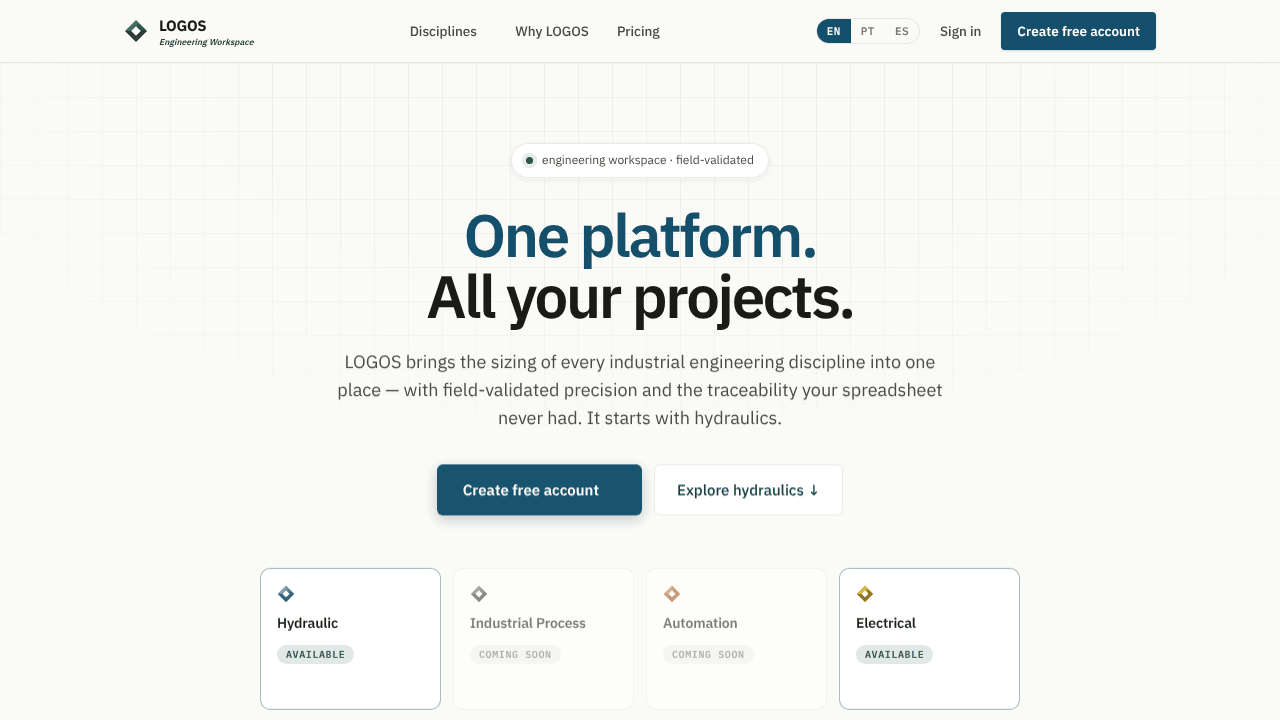
Task: Open the Pricing page
Action: (x=638, y=31)
